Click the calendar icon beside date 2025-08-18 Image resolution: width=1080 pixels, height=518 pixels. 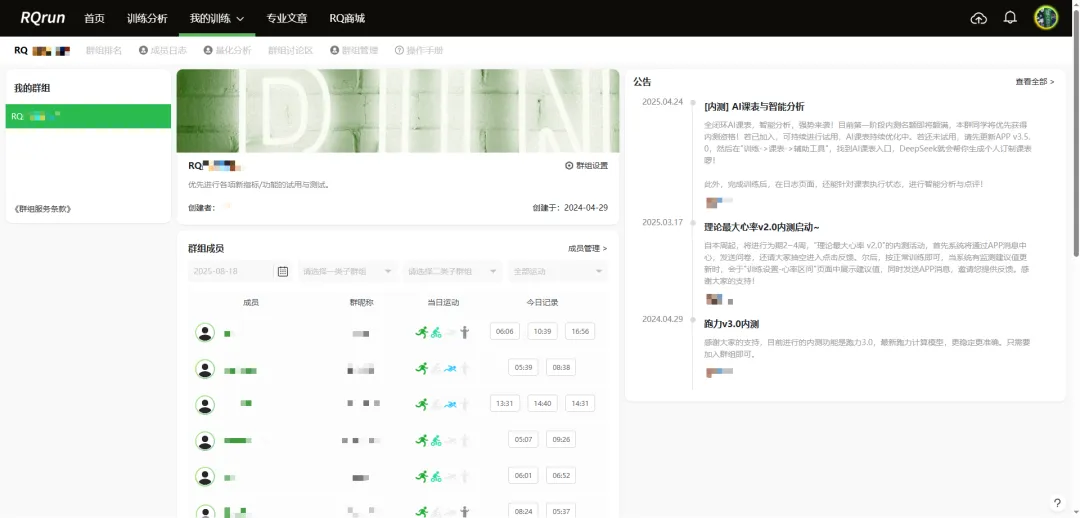[x=283, y=271]
